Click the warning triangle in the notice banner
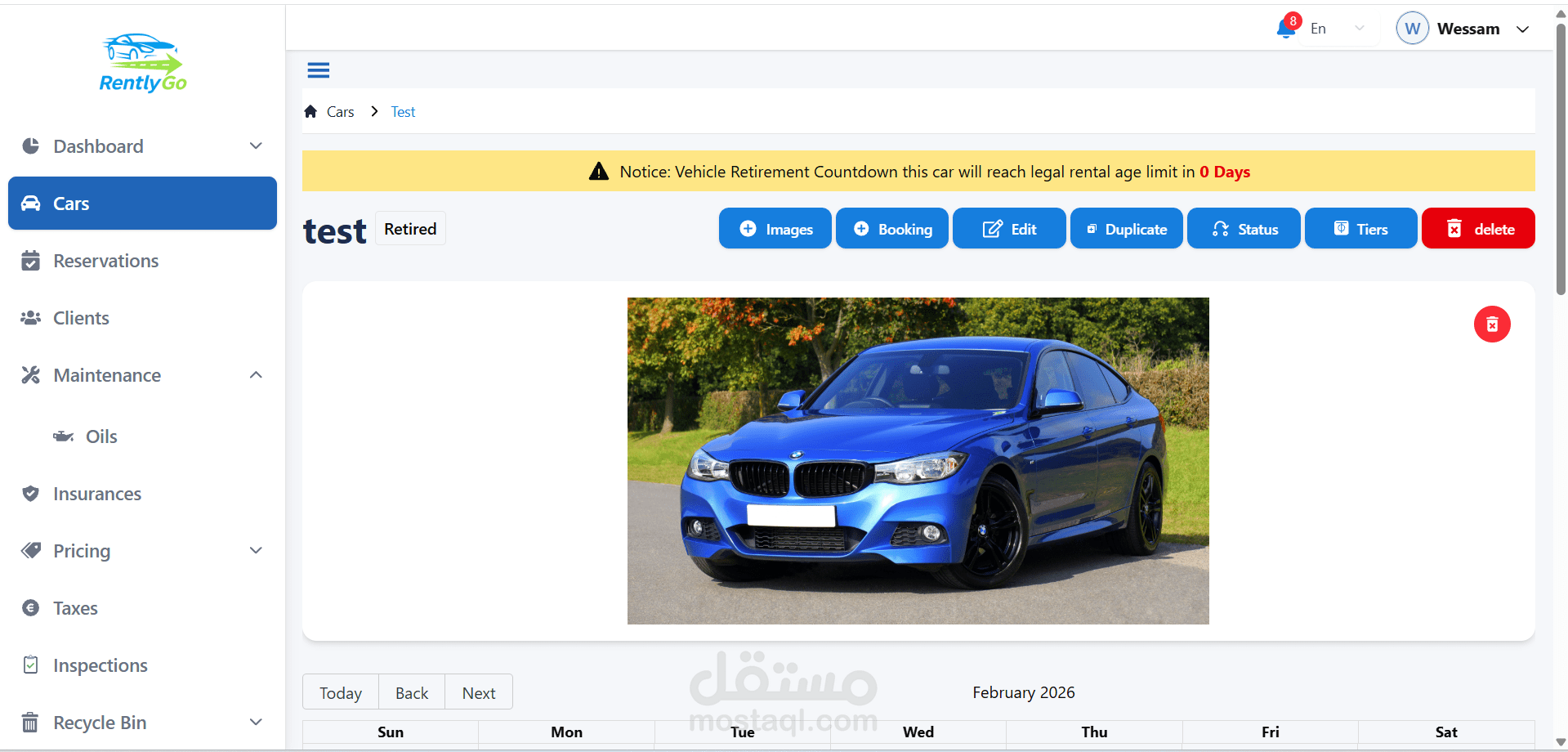This screenshot has width=1568, height=752. 599,172
